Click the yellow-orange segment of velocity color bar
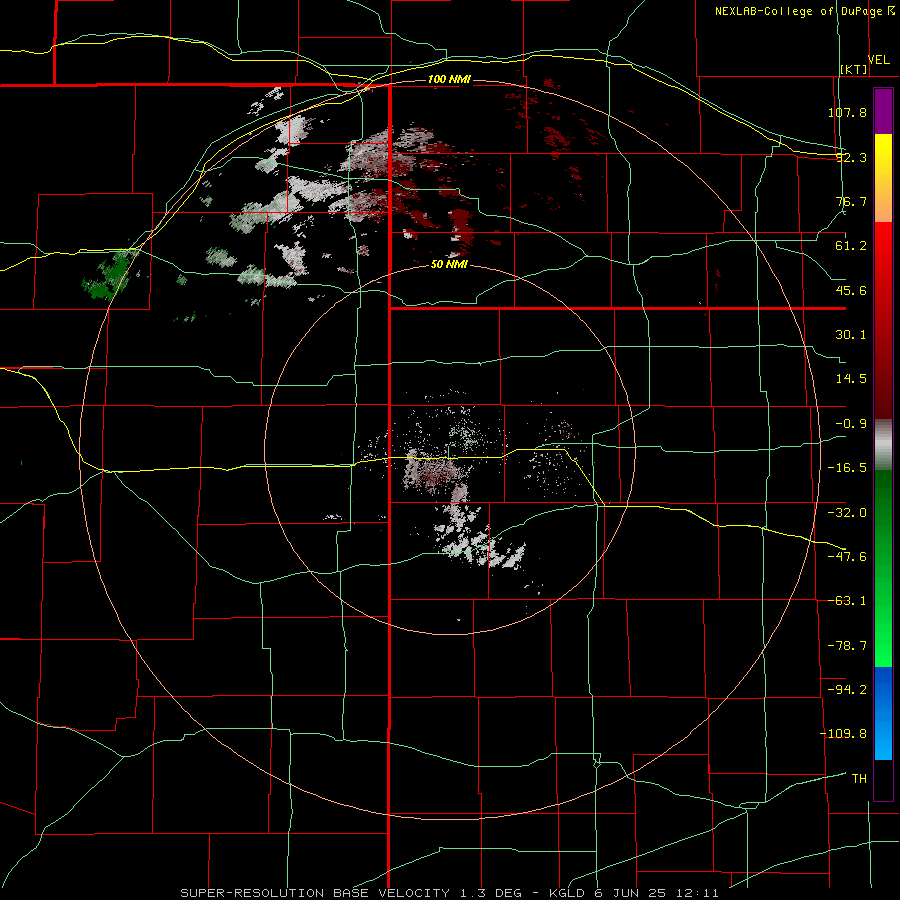The width and height of the screenshot is (900, 900). [x=883, y=178]
